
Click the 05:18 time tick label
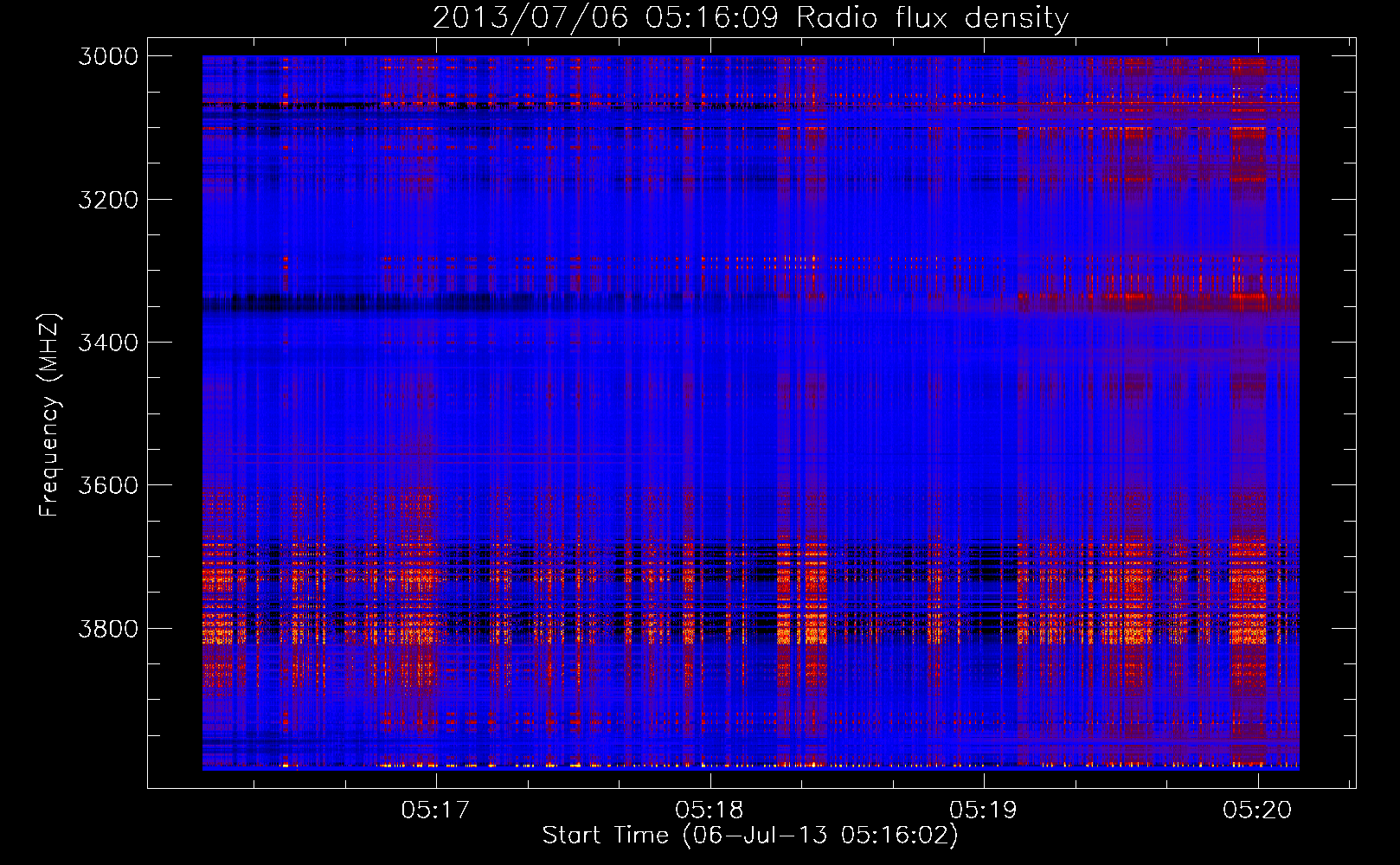(710, 811)
